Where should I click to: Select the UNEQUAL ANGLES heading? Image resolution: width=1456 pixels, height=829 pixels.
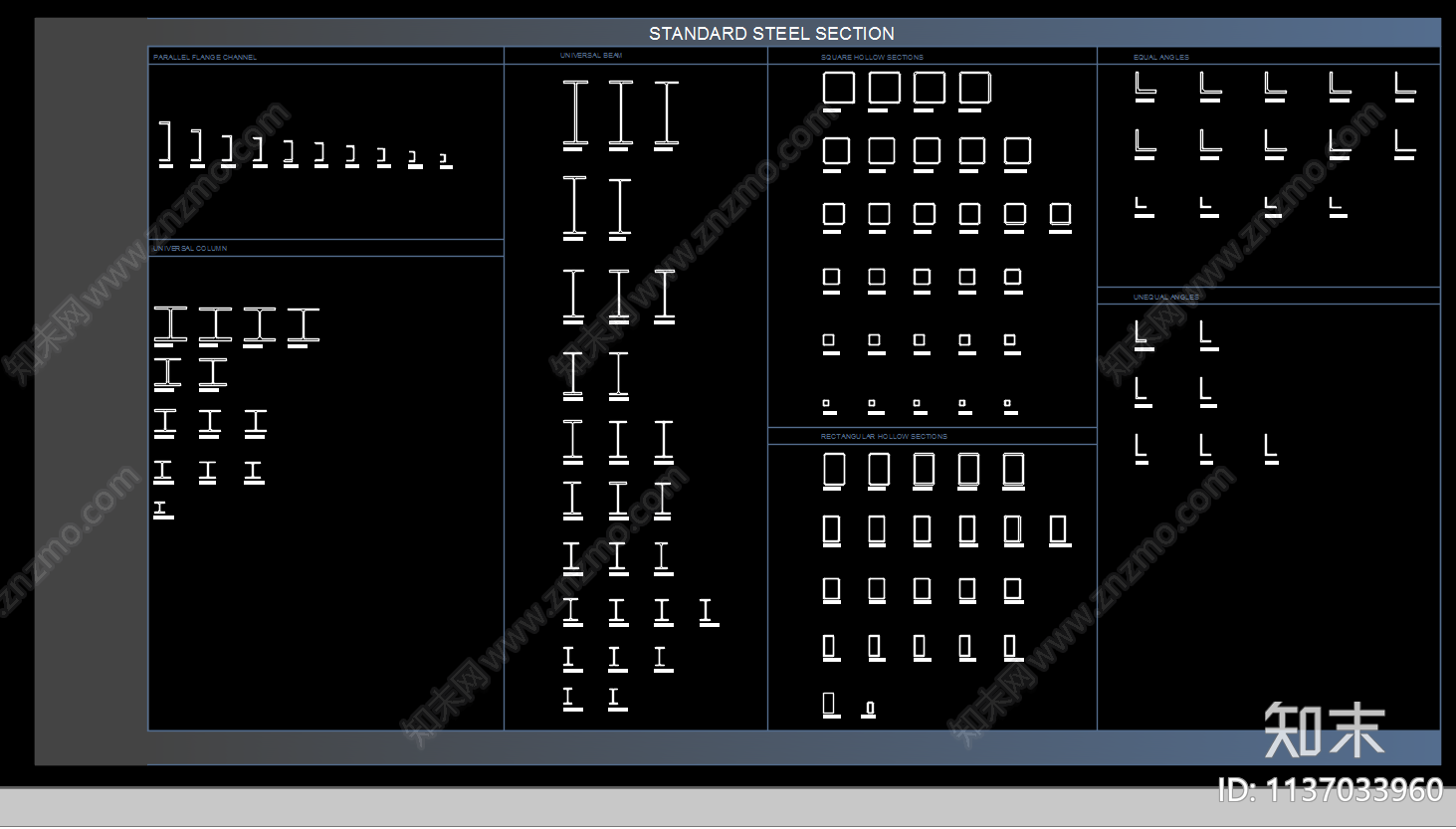[1165, 298]
